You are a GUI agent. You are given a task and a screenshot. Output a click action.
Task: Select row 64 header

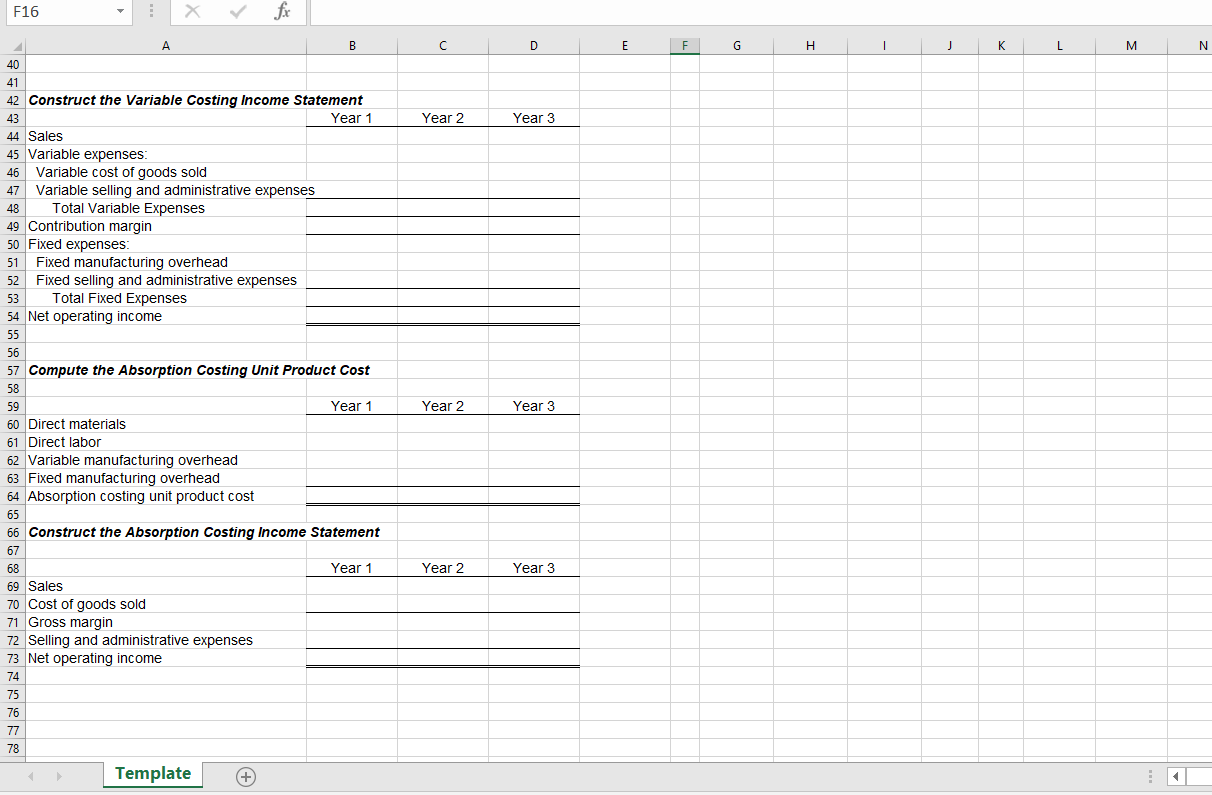[x=13, y=496]
